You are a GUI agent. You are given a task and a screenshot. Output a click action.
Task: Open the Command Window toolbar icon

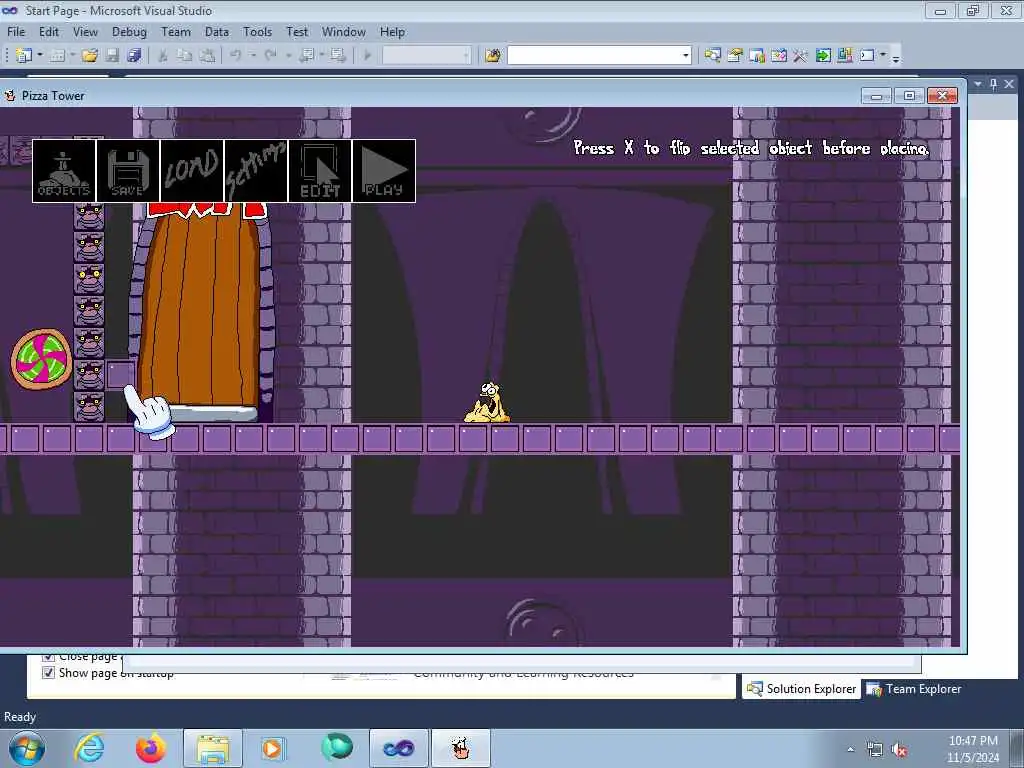867,56
